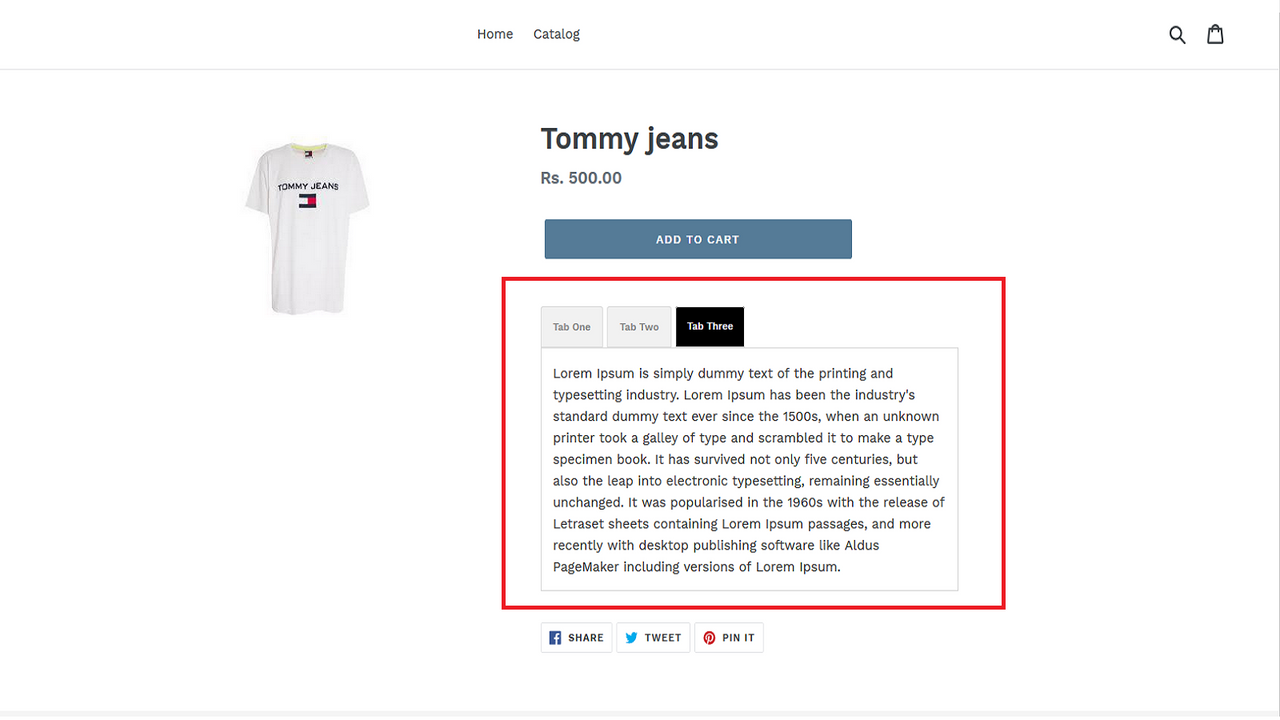
Task: Click the Tommy Jeans t-shirt image
Action: [x=306, y=228]
